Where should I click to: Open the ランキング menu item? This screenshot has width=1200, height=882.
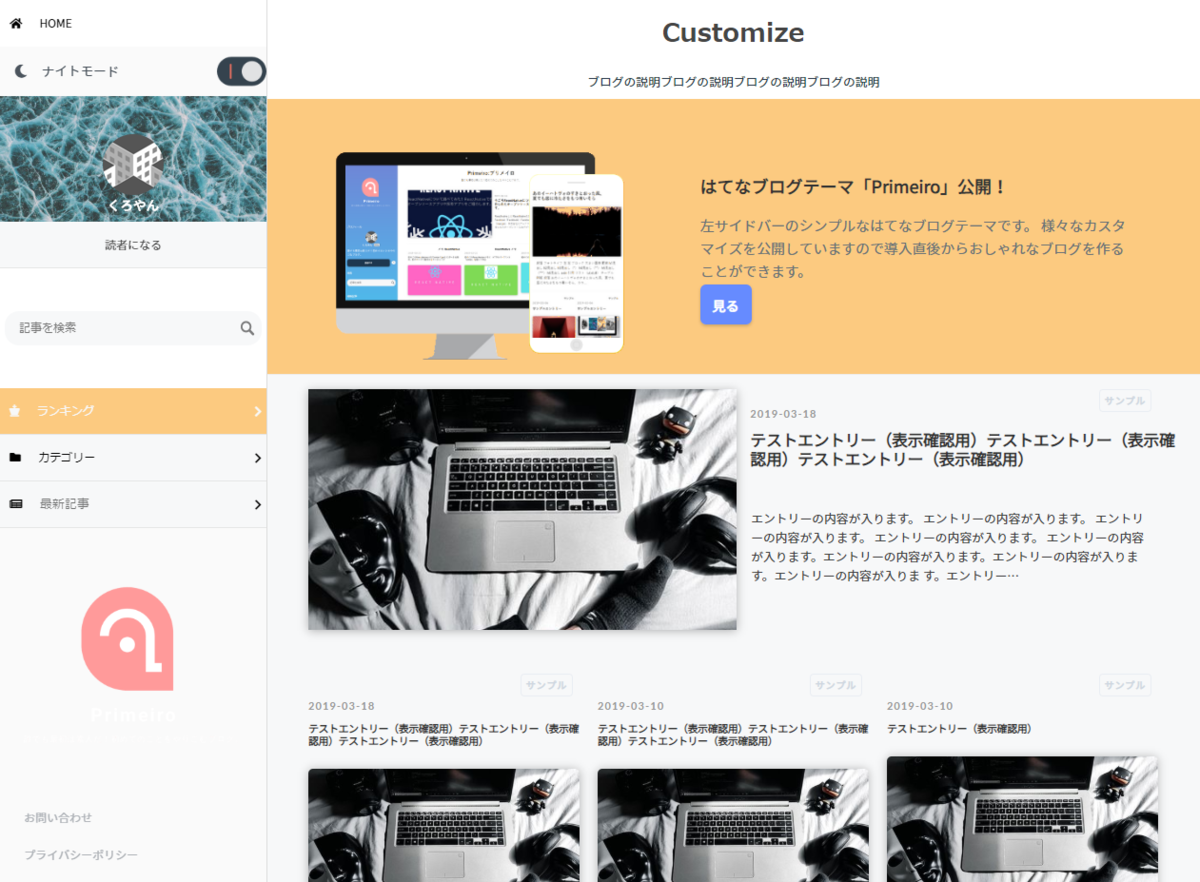[133, 411]
